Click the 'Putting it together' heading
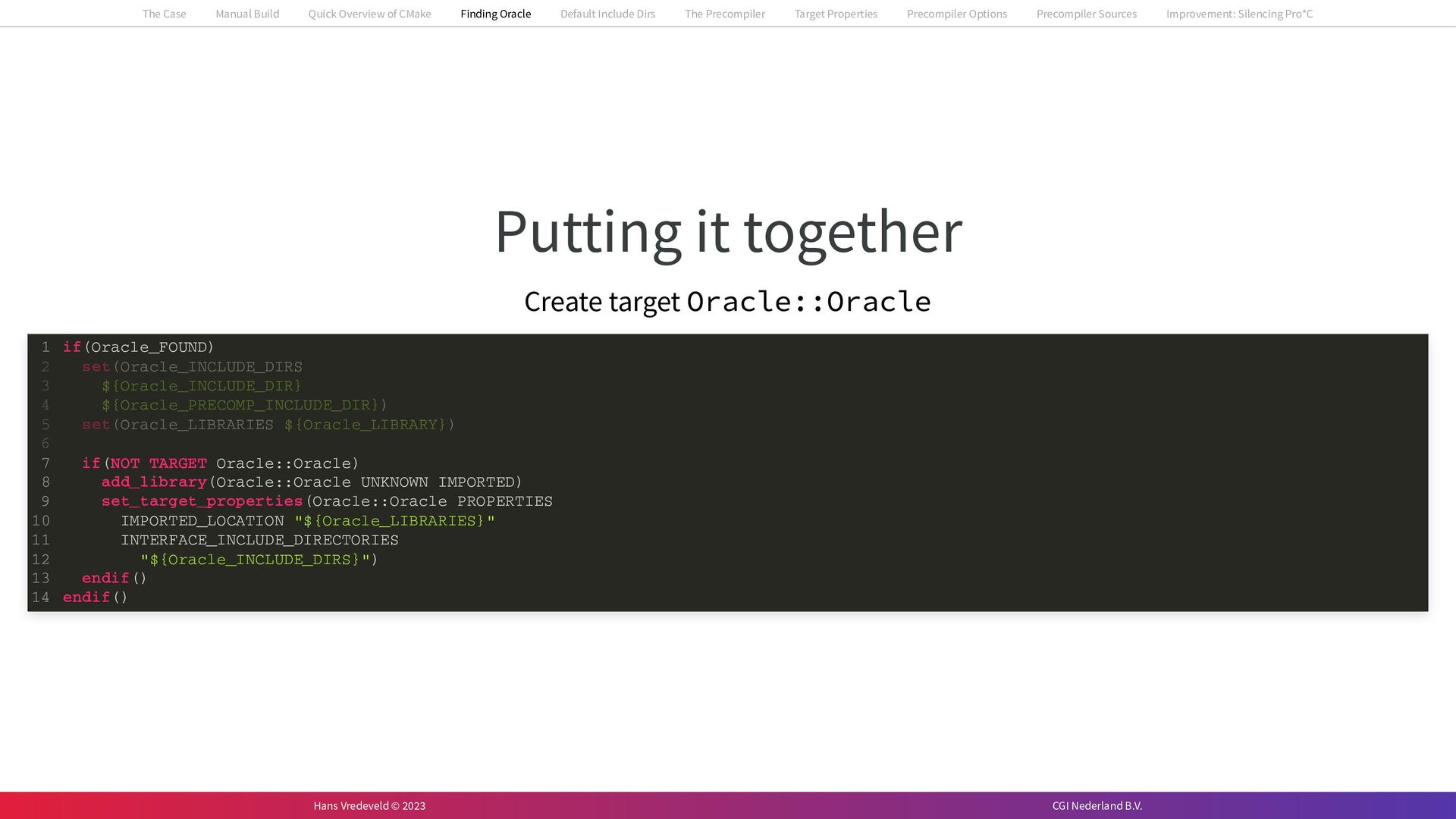 click(728, 231)
